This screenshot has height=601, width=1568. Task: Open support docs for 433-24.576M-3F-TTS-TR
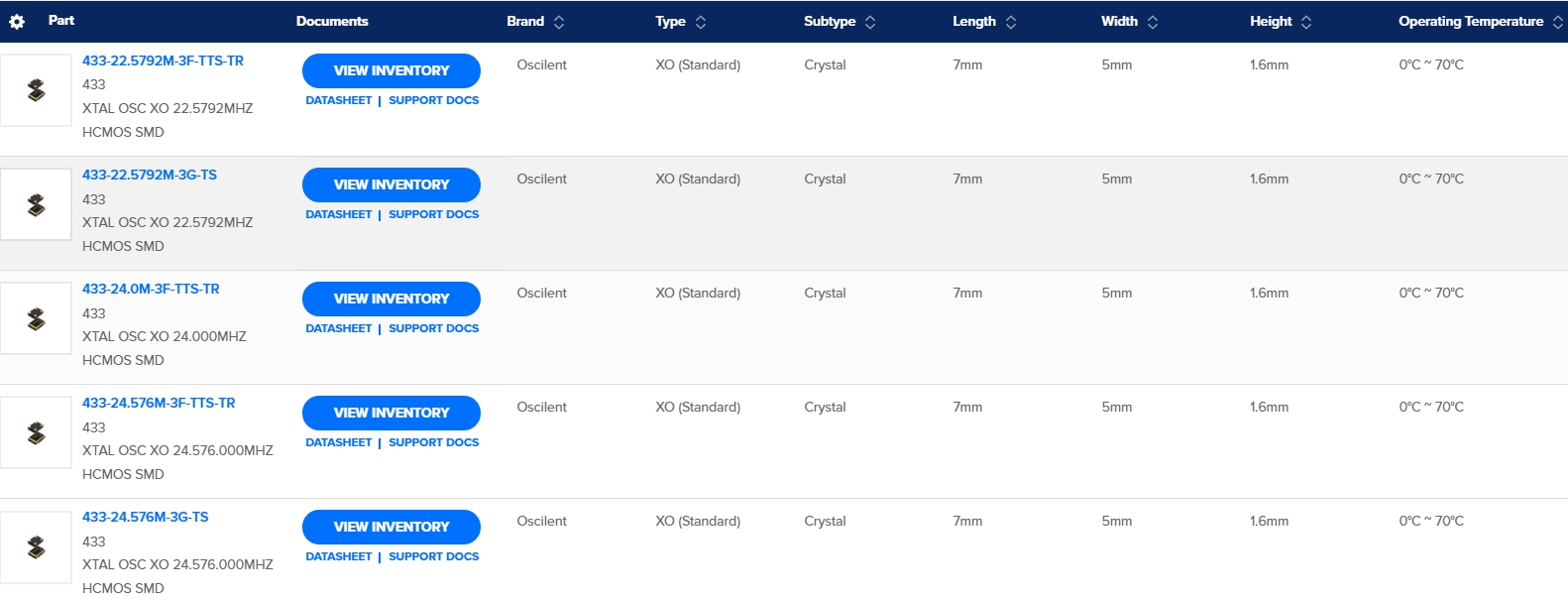(x=433, y=442)
